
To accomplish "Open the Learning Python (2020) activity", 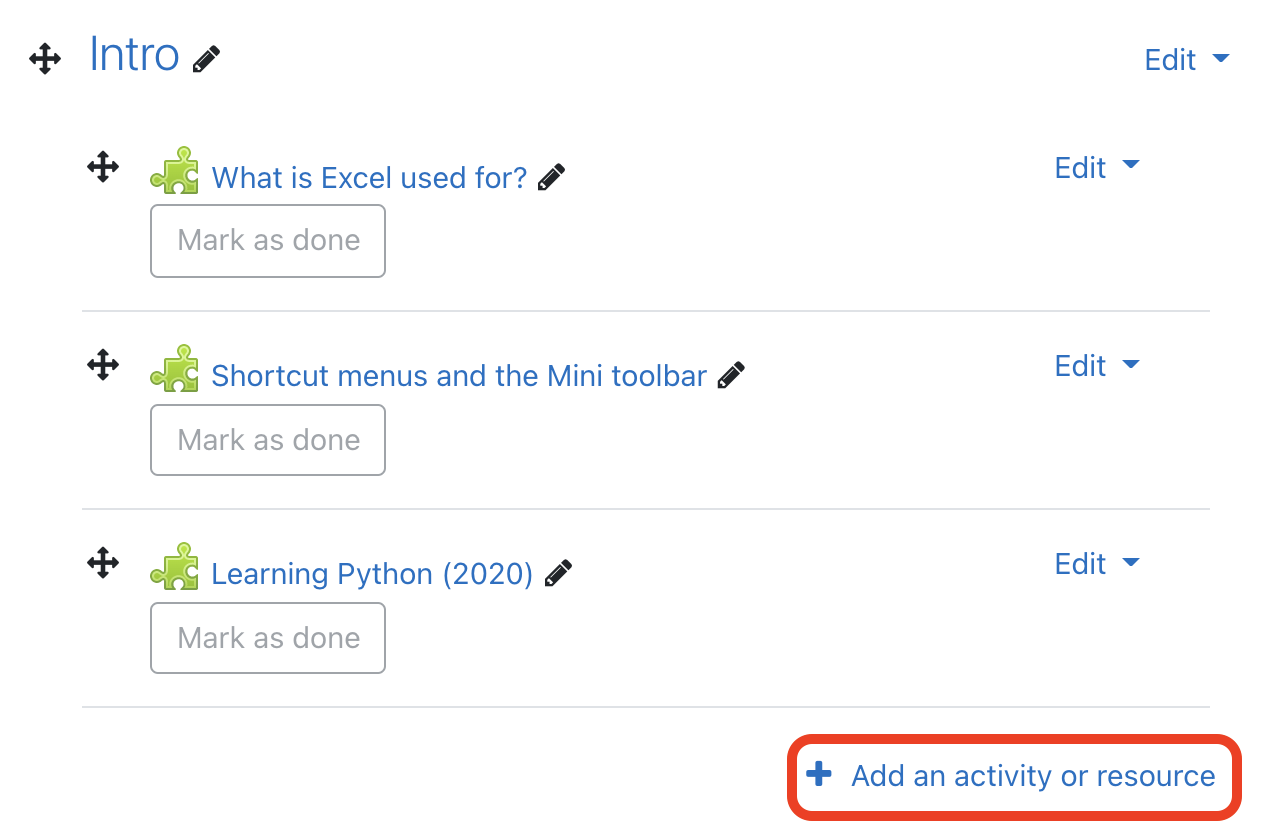I will [x=369, y=573].
